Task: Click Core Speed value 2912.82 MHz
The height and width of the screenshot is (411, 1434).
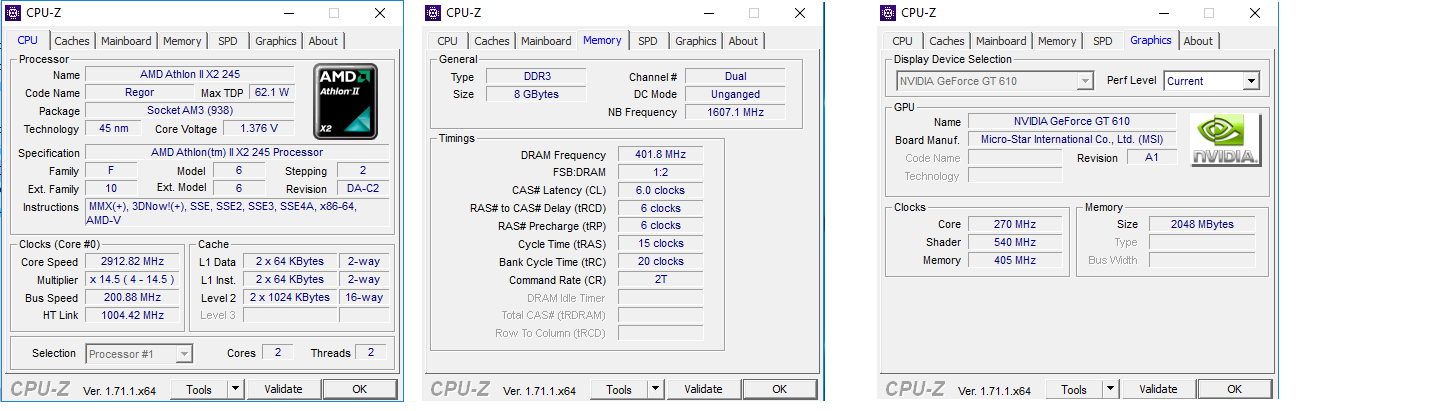Action: [133, 262]
